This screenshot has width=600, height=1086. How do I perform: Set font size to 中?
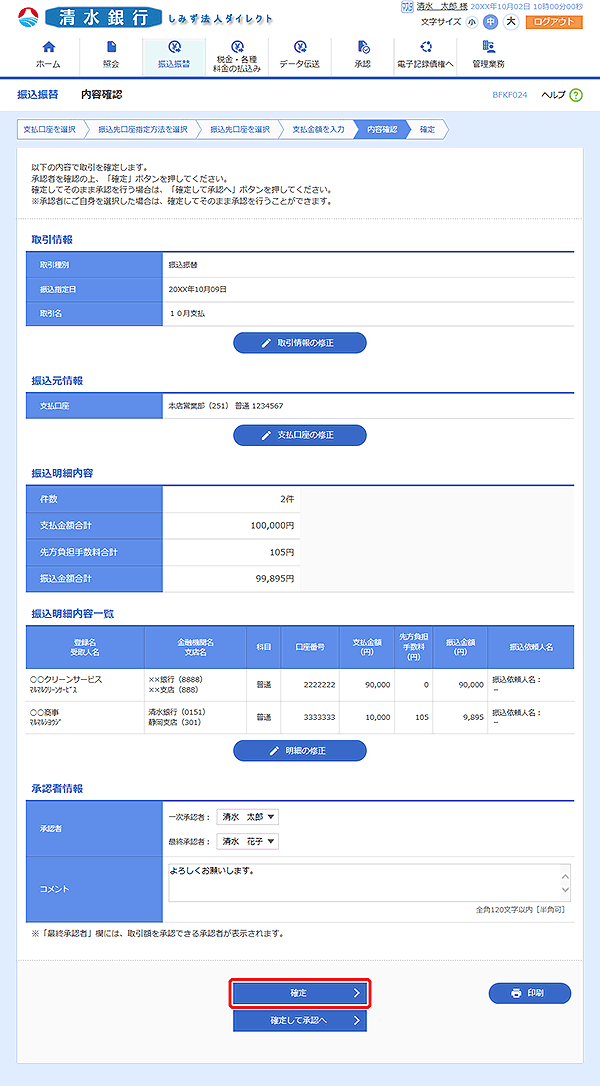click(490, 22)
